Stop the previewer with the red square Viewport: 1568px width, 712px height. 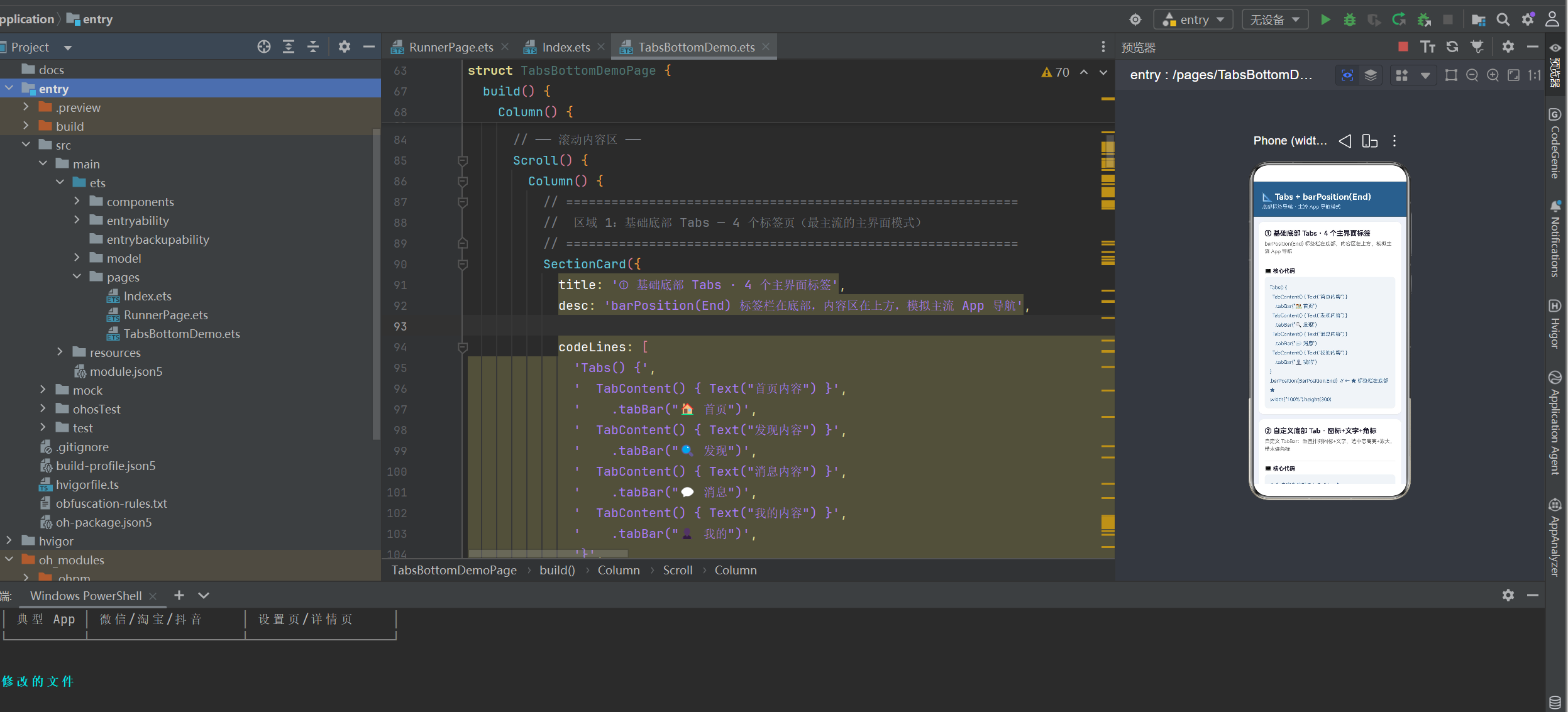1403,47
